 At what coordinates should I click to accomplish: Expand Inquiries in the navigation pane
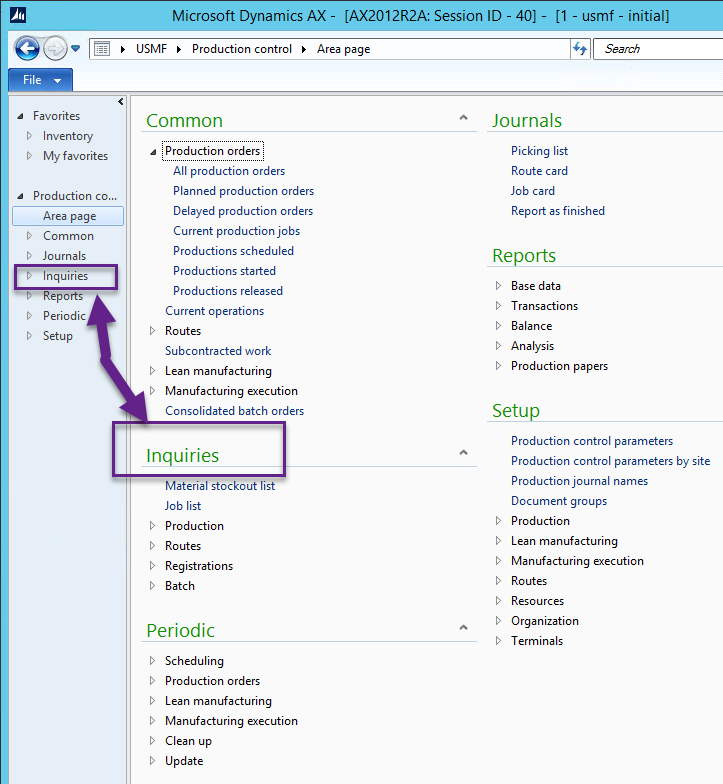[29, 276]
